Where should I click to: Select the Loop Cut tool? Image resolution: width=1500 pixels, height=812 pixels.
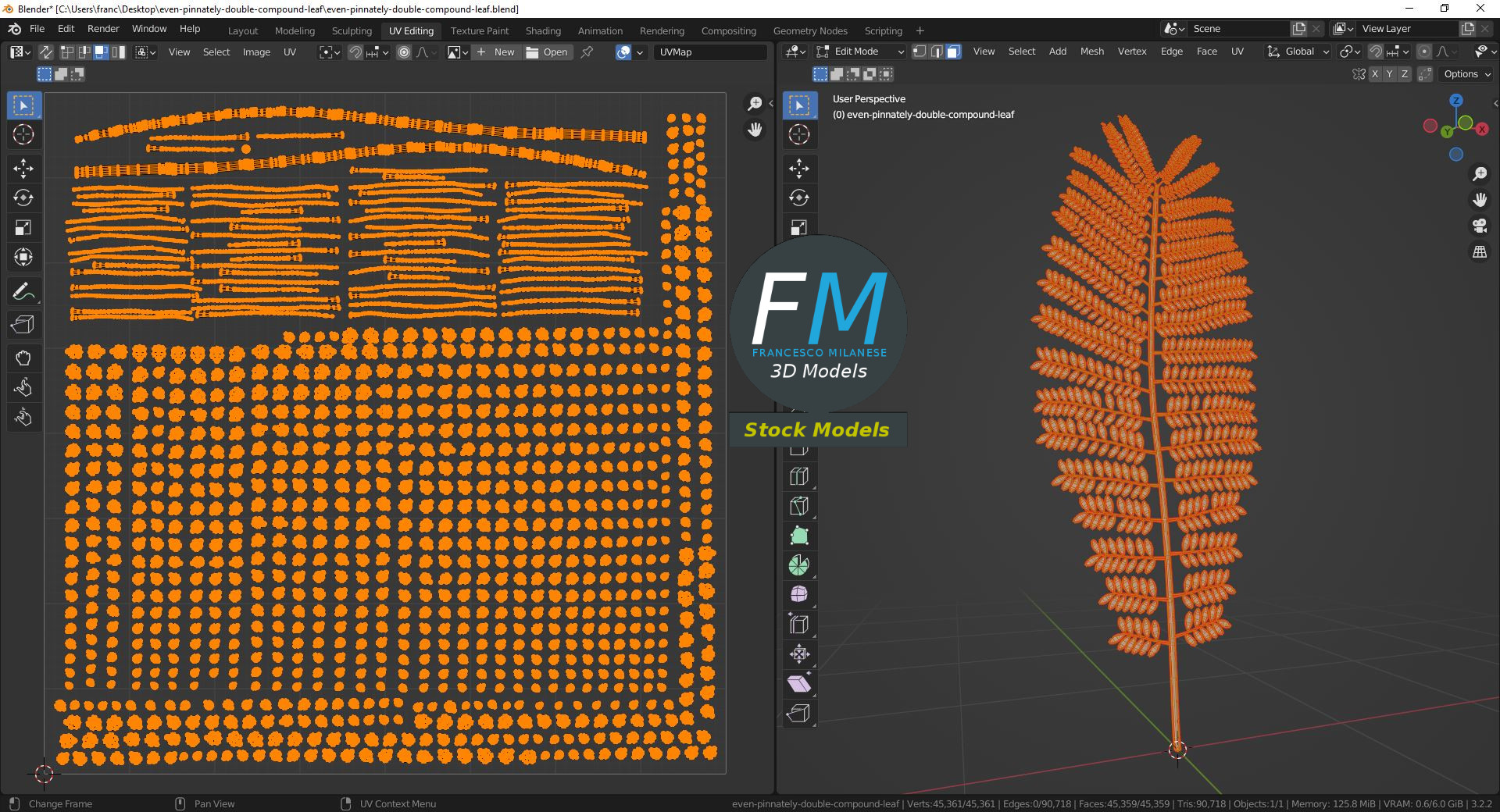(799, 476)
